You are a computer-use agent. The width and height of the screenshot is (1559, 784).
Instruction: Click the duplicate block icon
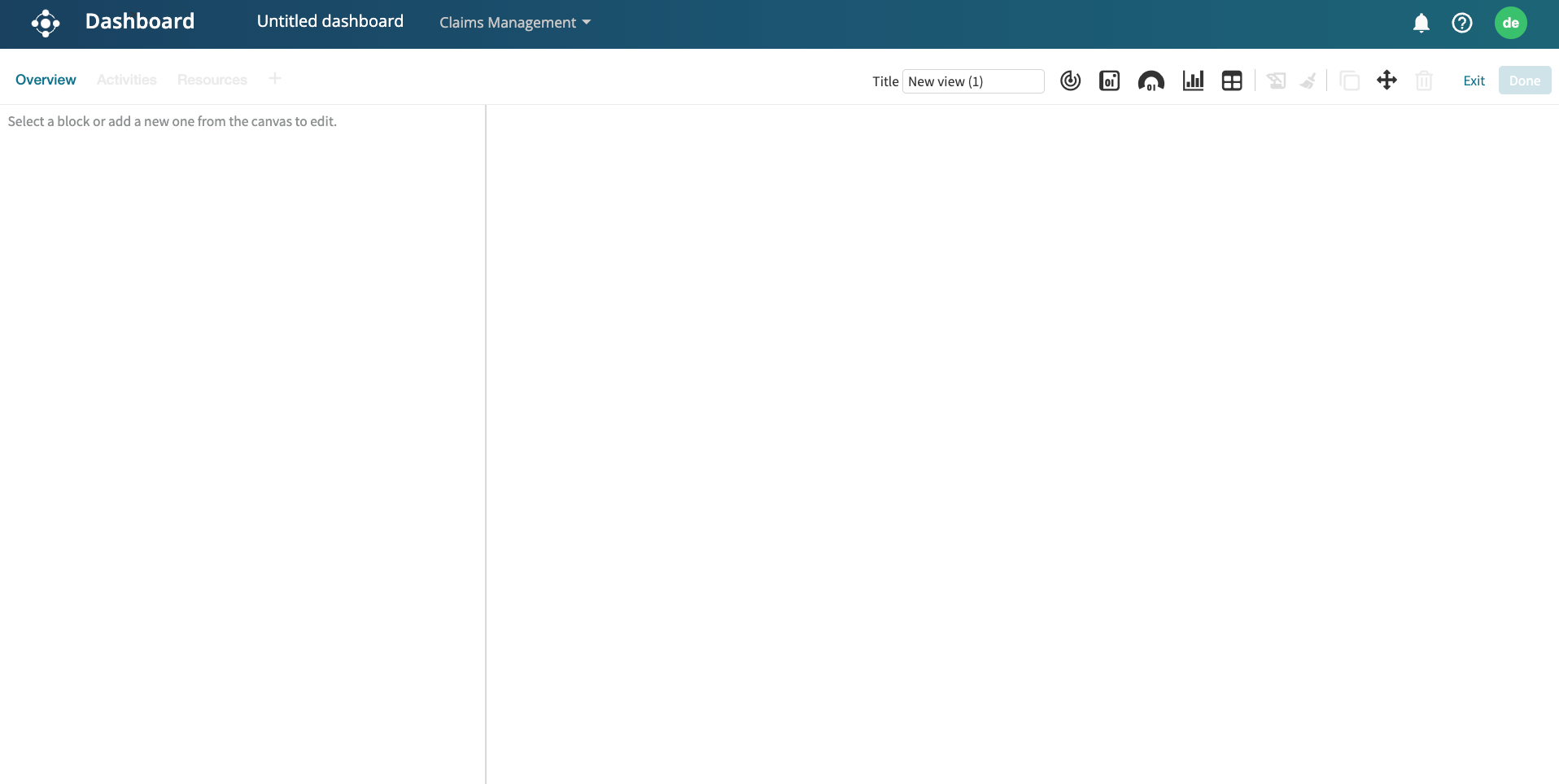[x=1349, y=81]
